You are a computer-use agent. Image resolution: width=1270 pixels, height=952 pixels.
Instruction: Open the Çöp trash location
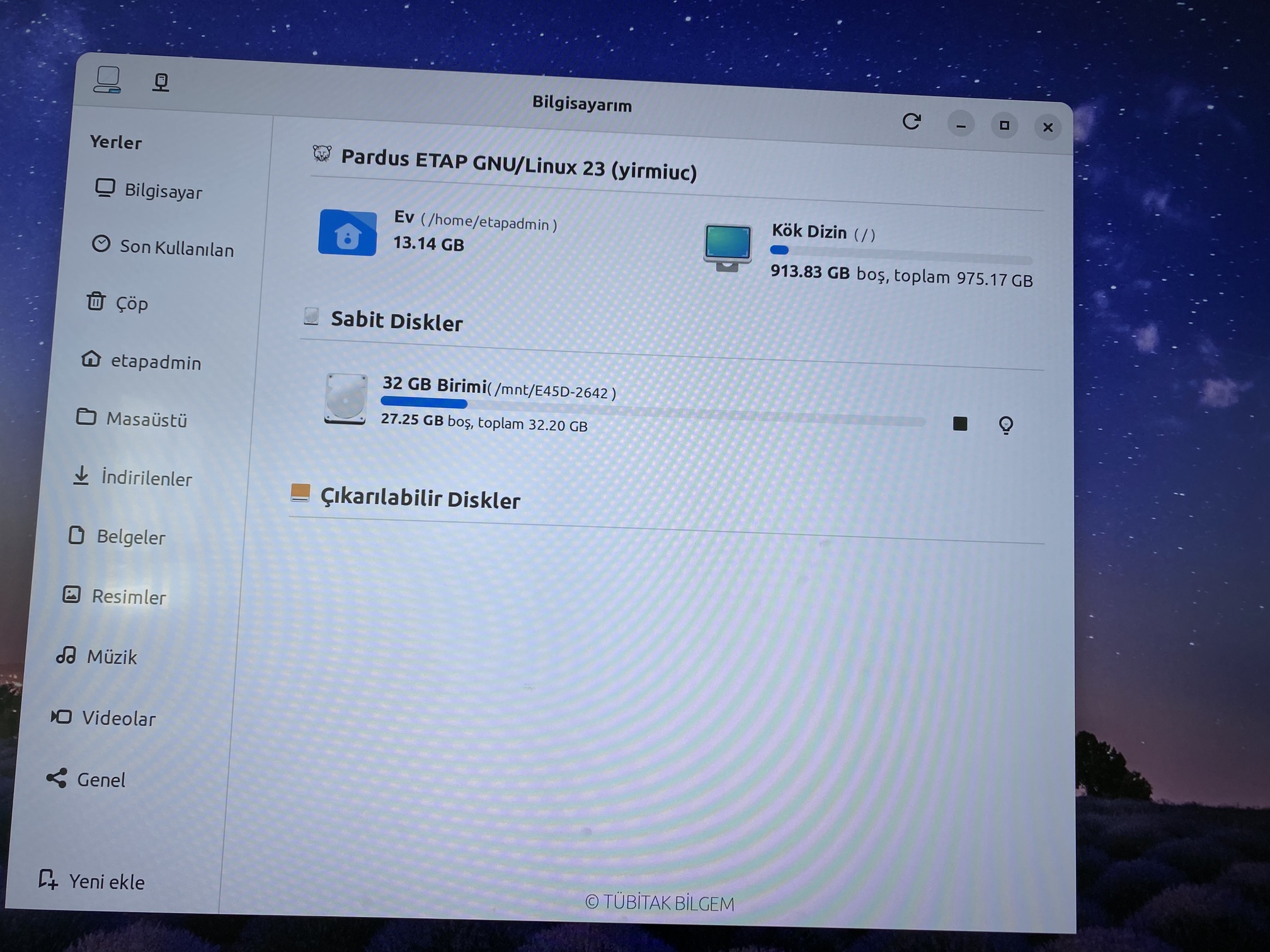(131, 303)
